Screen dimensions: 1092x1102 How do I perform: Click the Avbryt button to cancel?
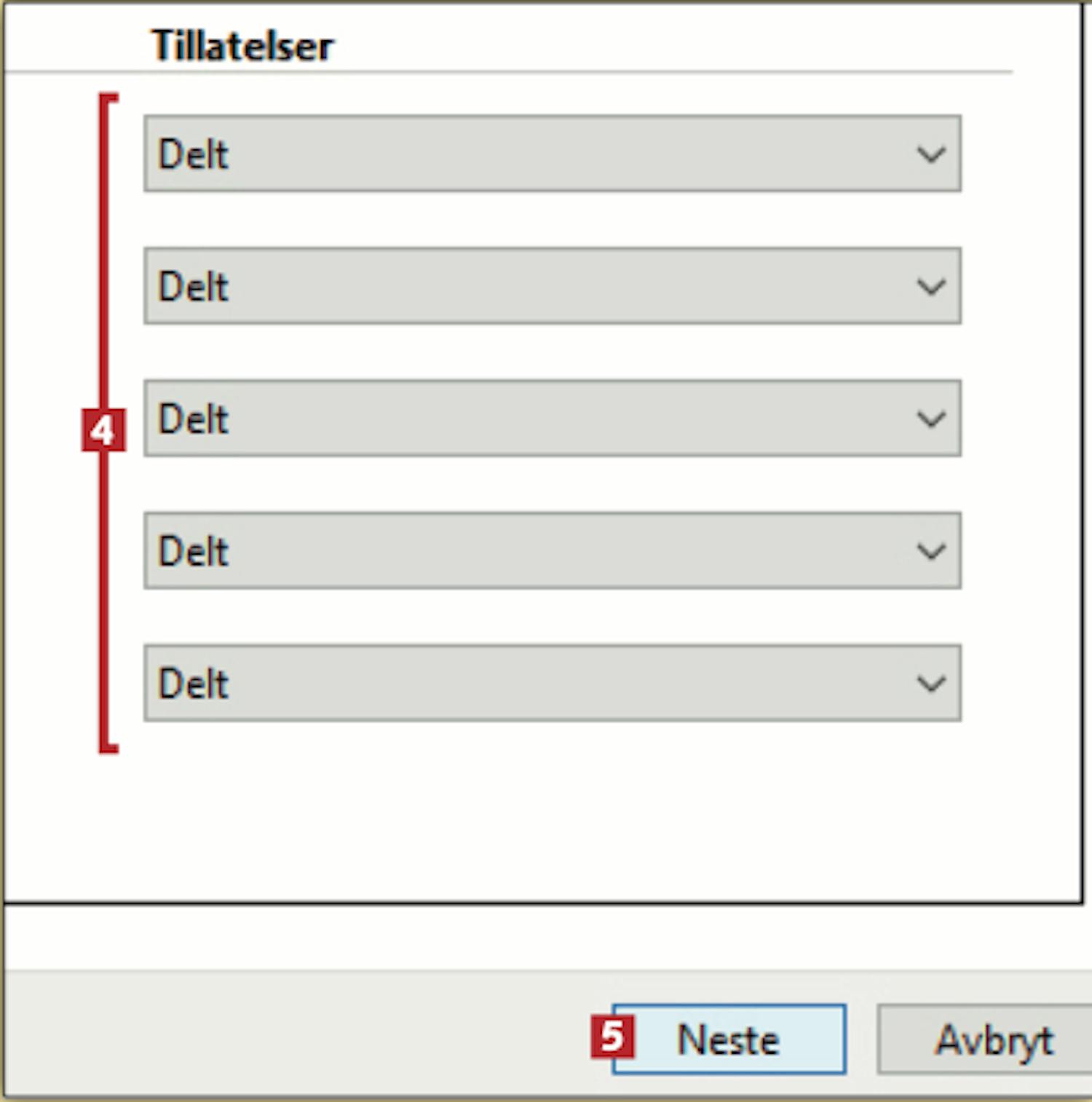tap(993, 1039)
